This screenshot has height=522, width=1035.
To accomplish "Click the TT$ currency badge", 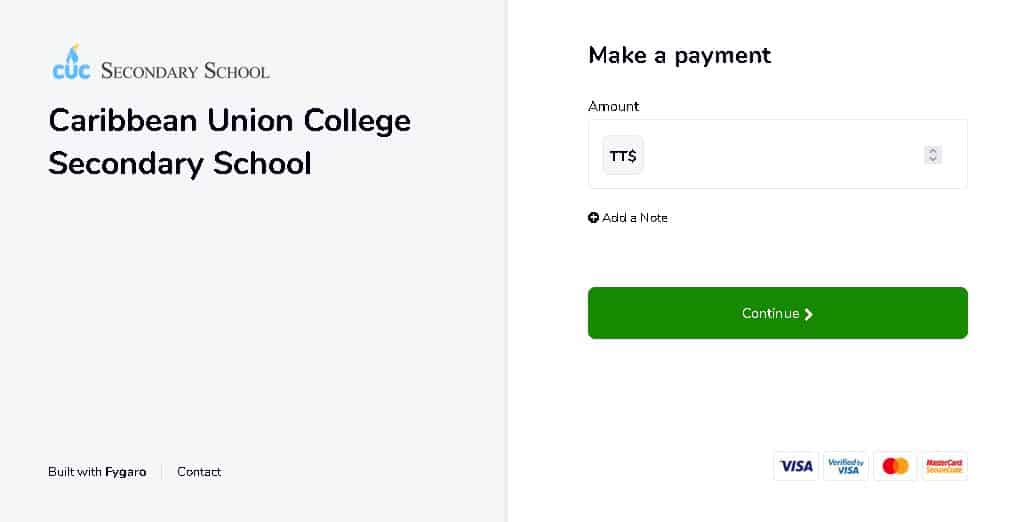I will coord(622,156).
